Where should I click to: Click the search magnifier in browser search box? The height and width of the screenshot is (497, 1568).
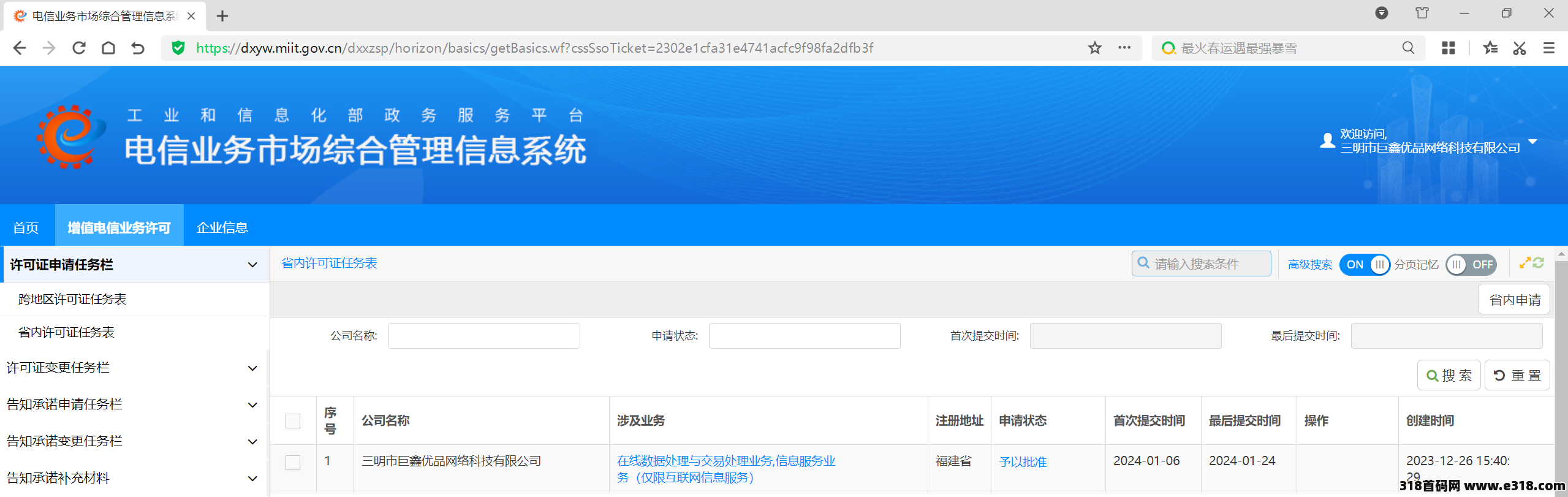point(1409,48)
